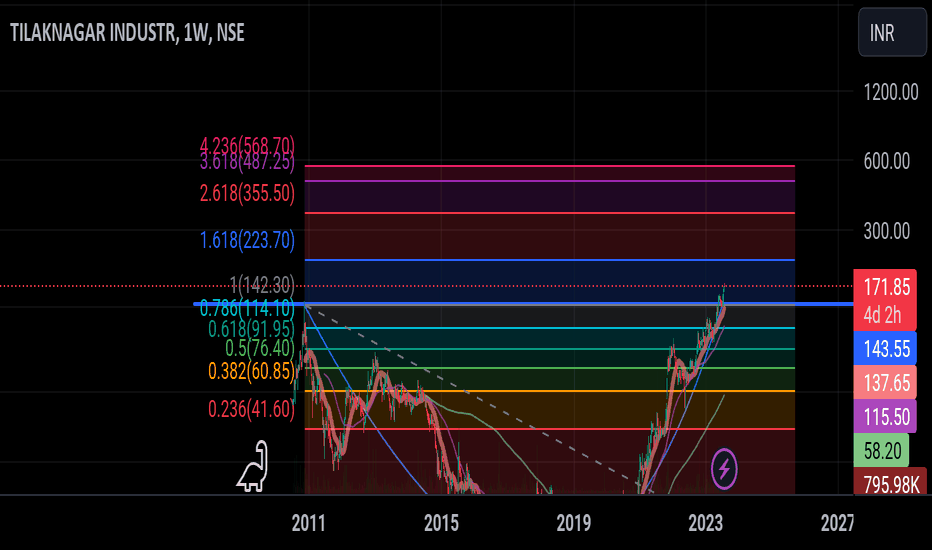The image size is (932, 550).
Task: Click the 115.50 purple price label
Action: coord(886,417)
